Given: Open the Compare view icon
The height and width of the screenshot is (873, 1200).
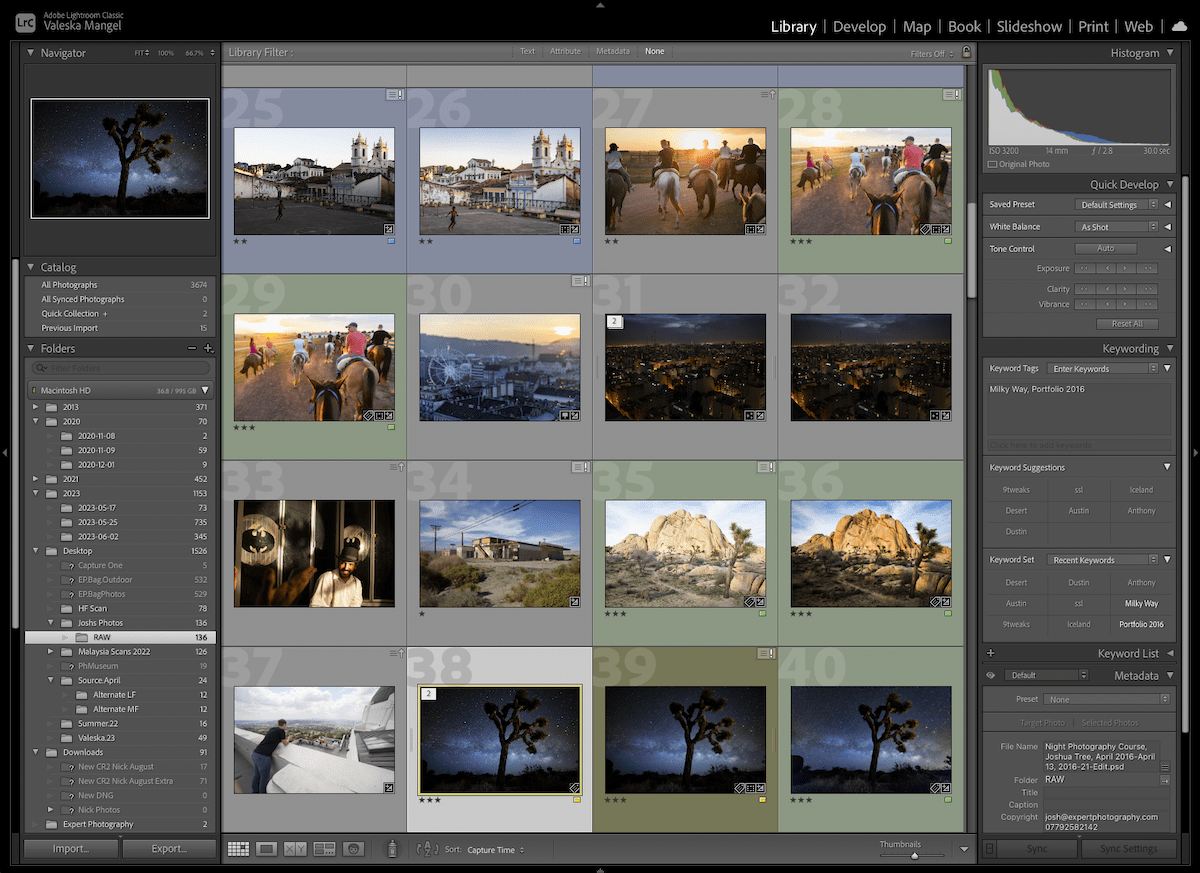Looking at the screenshot, I should click(294, 849).
